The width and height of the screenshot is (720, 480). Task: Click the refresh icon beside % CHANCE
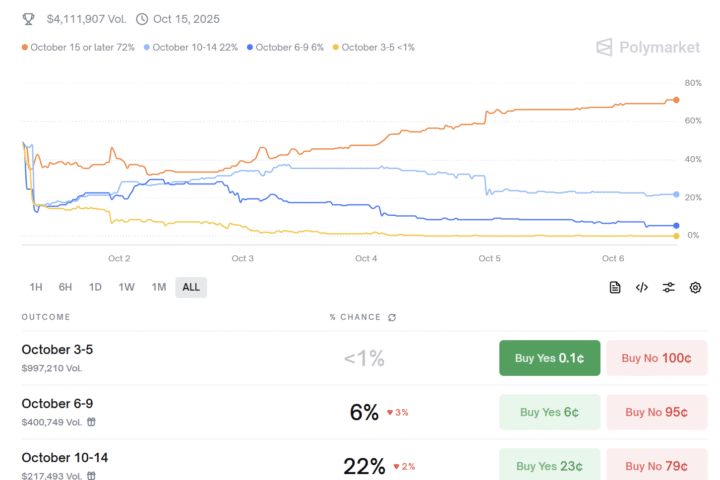(392, 317)
